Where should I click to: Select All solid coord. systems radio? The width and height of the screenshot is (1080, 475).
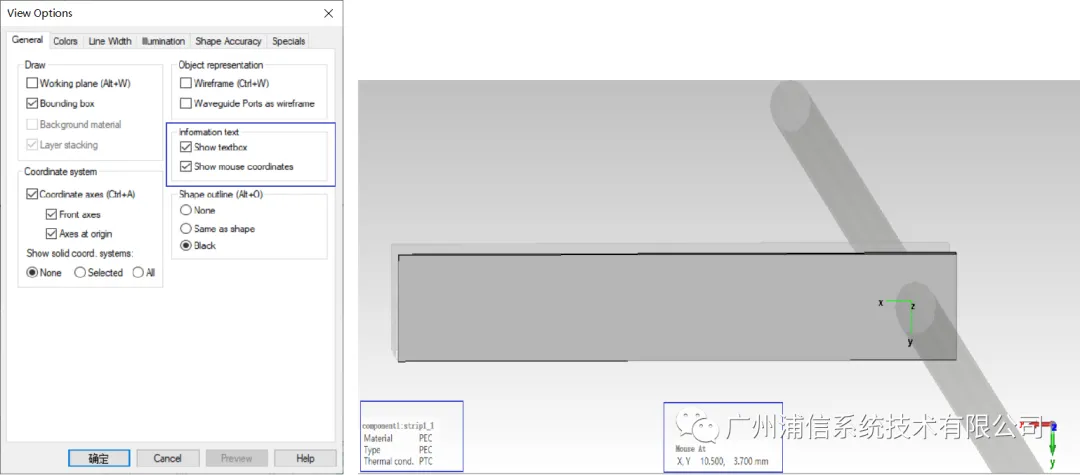tap(138, 273)
